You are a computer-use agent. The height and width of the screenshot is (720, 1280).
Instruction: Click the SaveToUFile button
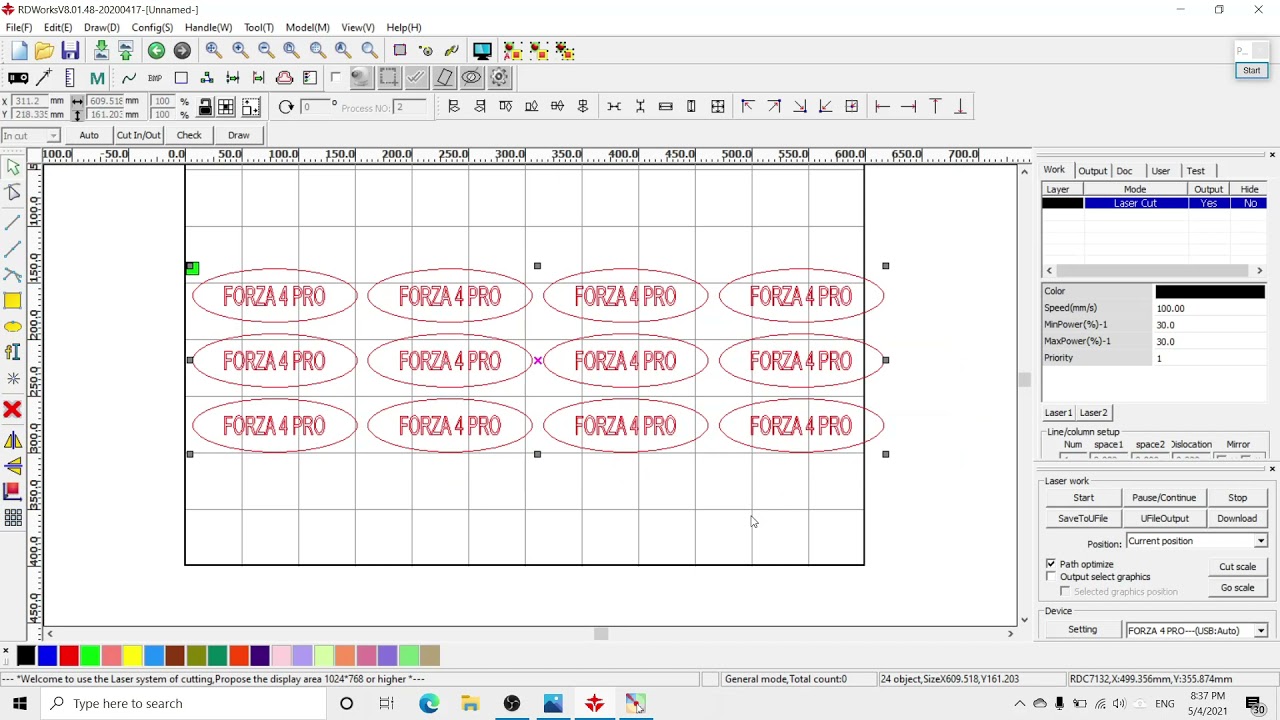click(x=1083, y=518)
